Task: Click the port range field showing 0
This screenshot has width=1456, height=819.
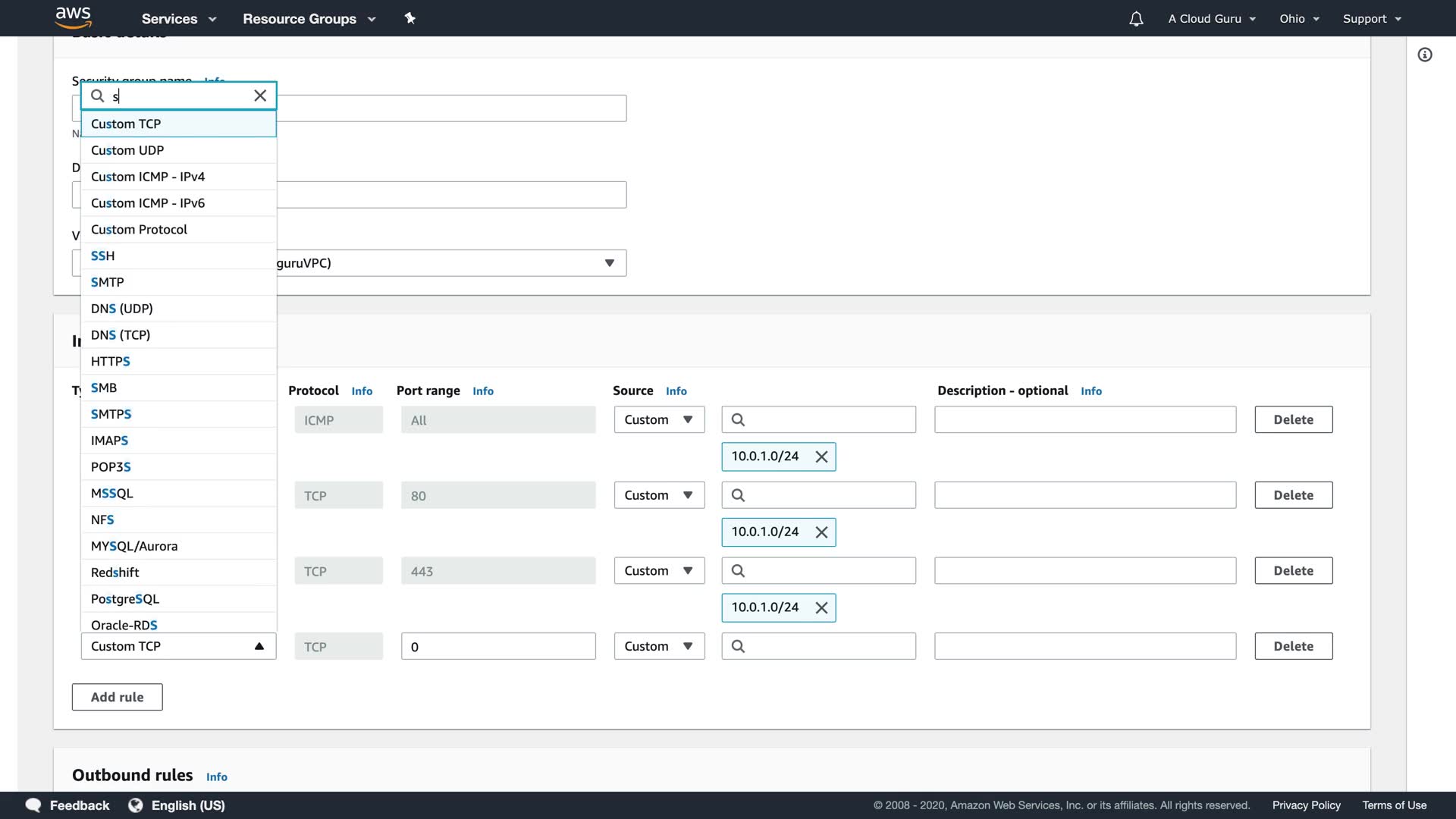Action: pyautogui.click(x=497, y=646)
